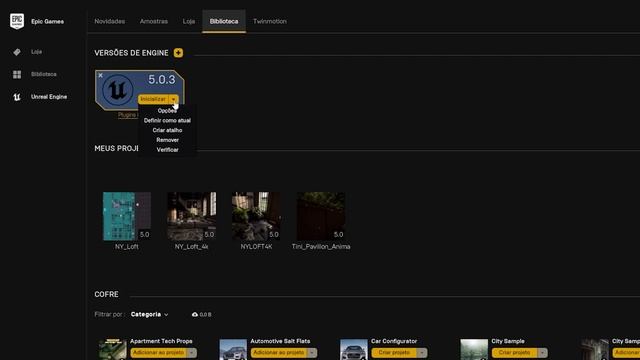The height and width of the screenshot is (360, 640).
Task: Expand the Categoria filter dropdown
Action: coord(149,315)
